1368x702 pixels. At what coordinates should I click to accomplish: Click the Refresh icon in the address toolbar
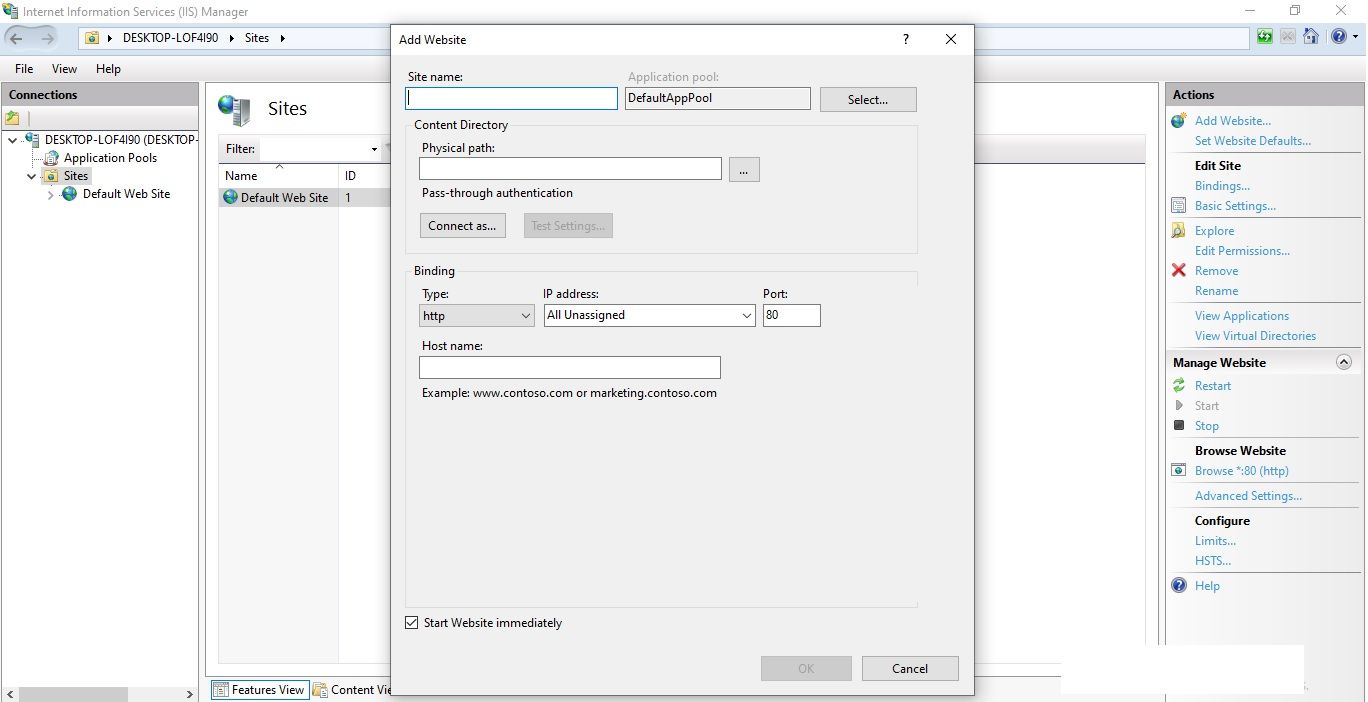point(1264,36)
